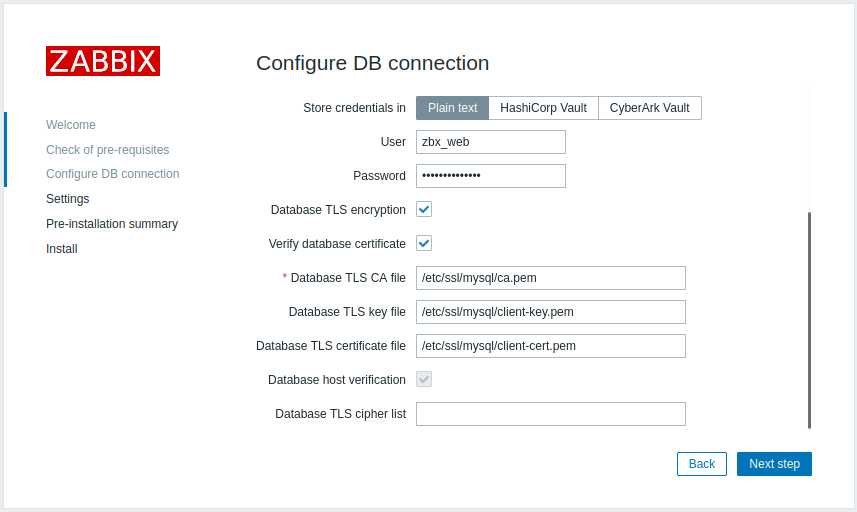Select Install step in sidebar
Viewport: 857px width, 512px height.
[62, 249]
